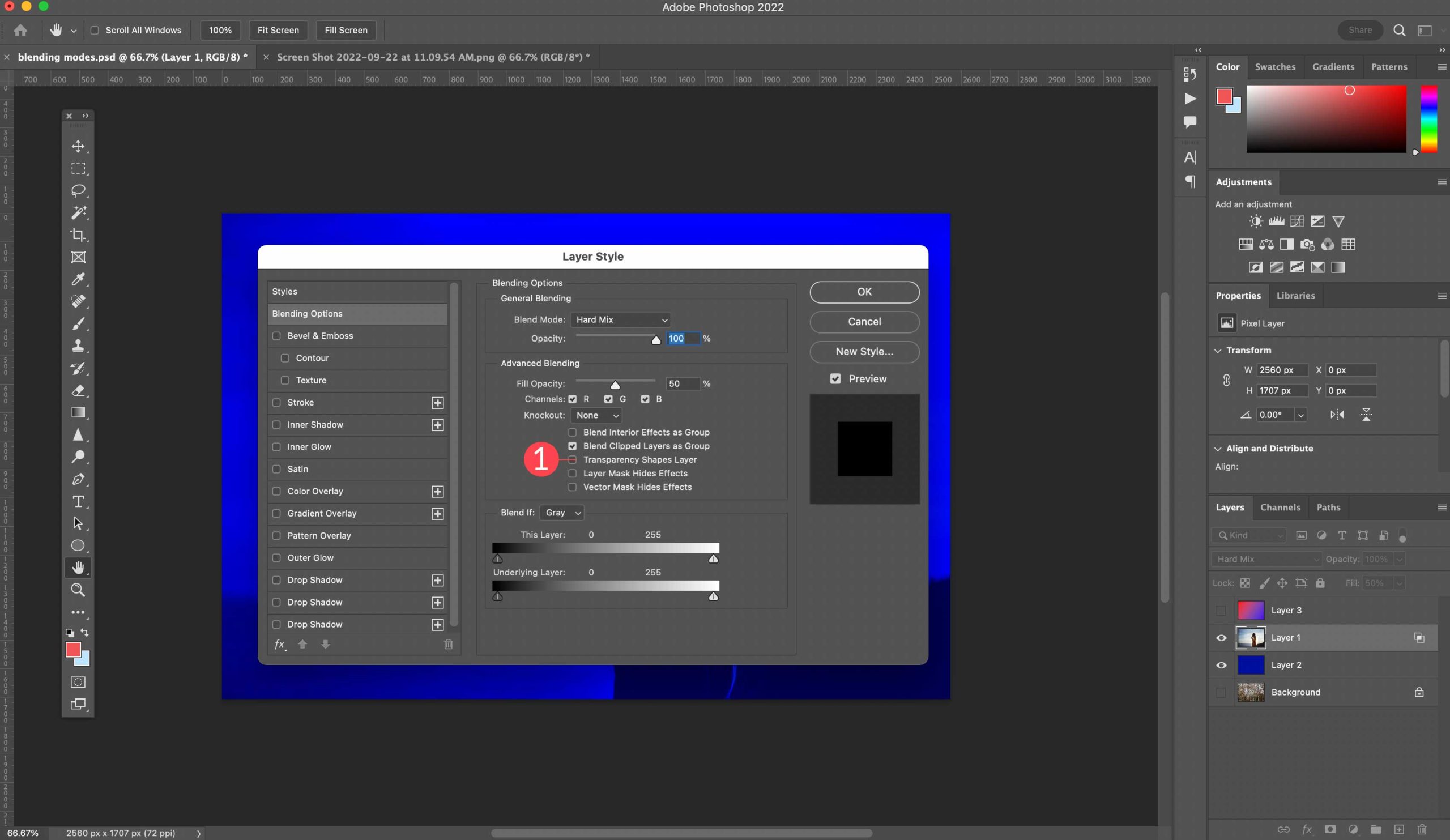Select the Crop tool
This screenshot has width=1450, height=840.
pyautogui.click(x=78, y=234)
